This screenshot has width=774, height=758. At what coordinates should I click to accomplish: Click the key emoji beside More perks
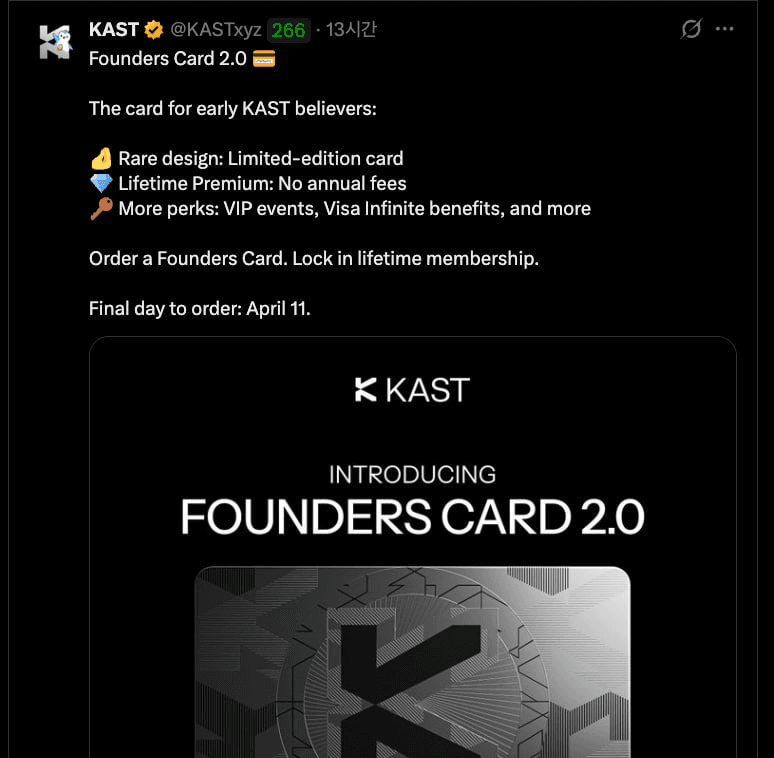point(102,209)
